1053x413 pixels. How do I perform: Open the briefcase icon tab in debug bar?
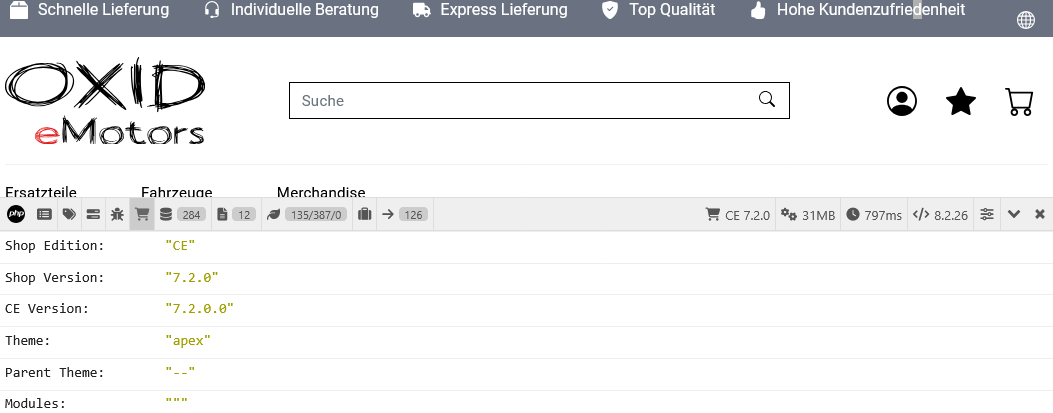(x=364, y=214)
